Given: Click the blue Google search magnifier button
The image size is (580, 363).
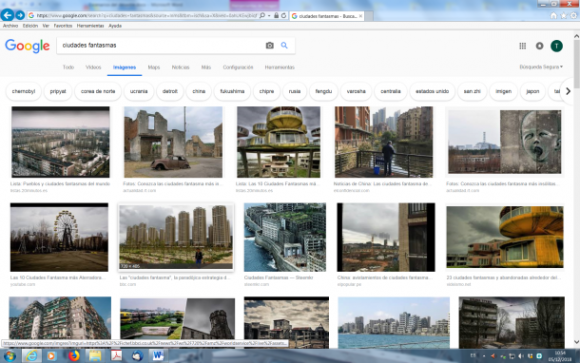Looking at the screenshot, I should [284, 45].
